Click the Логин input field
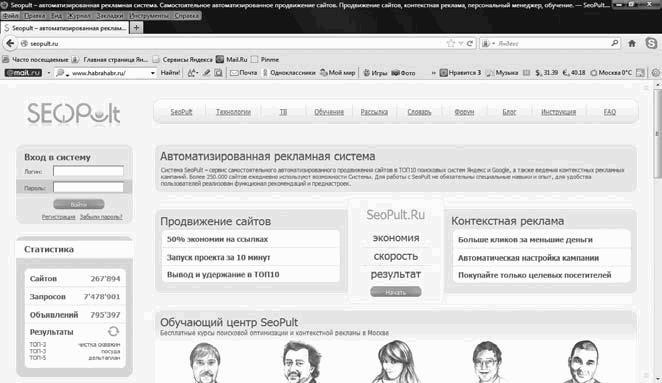The image size is (662, 383). (x=88, y=171)
